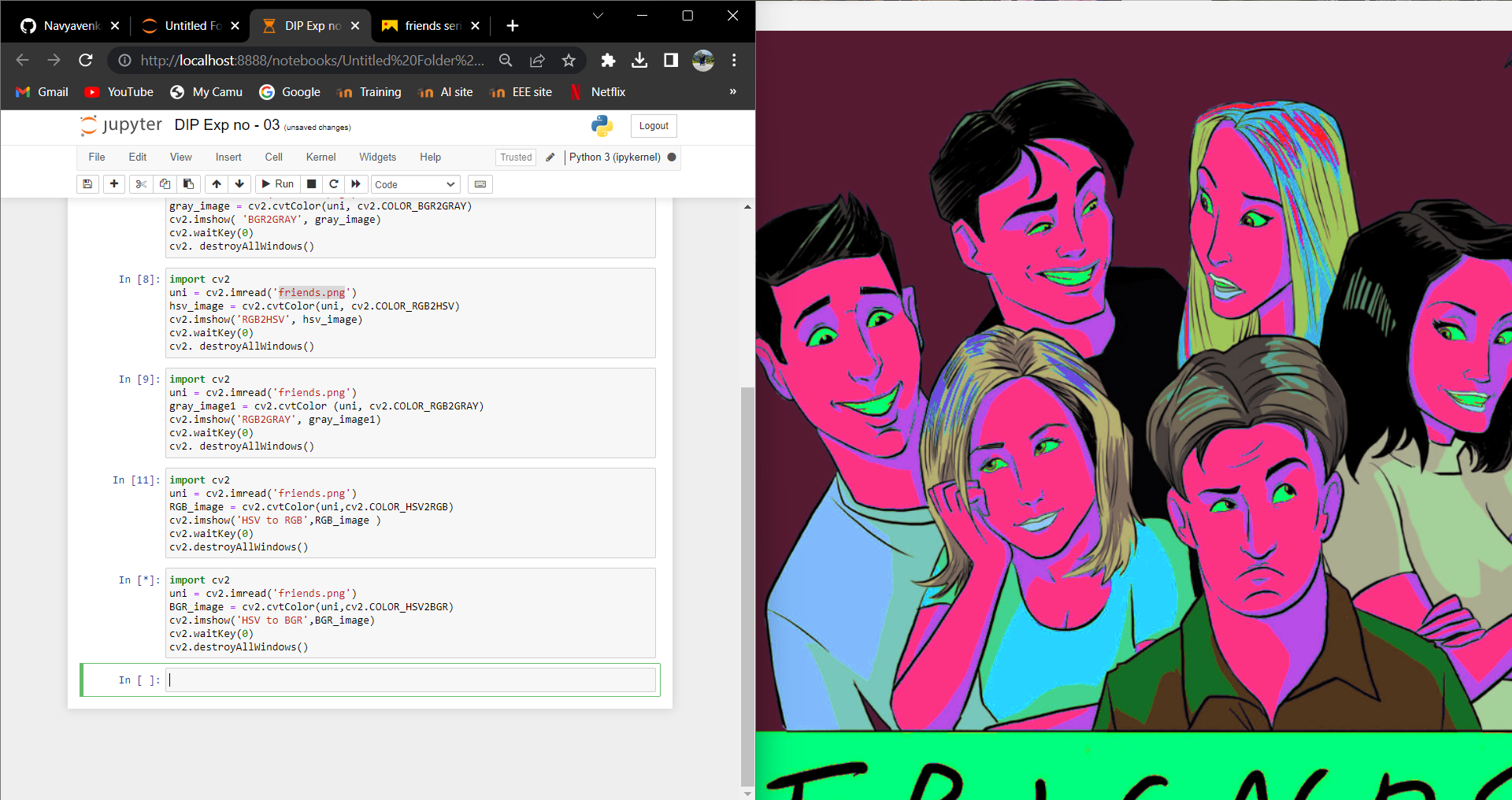
Task: Open the Kernel menu
Action: tap(321, 157)
